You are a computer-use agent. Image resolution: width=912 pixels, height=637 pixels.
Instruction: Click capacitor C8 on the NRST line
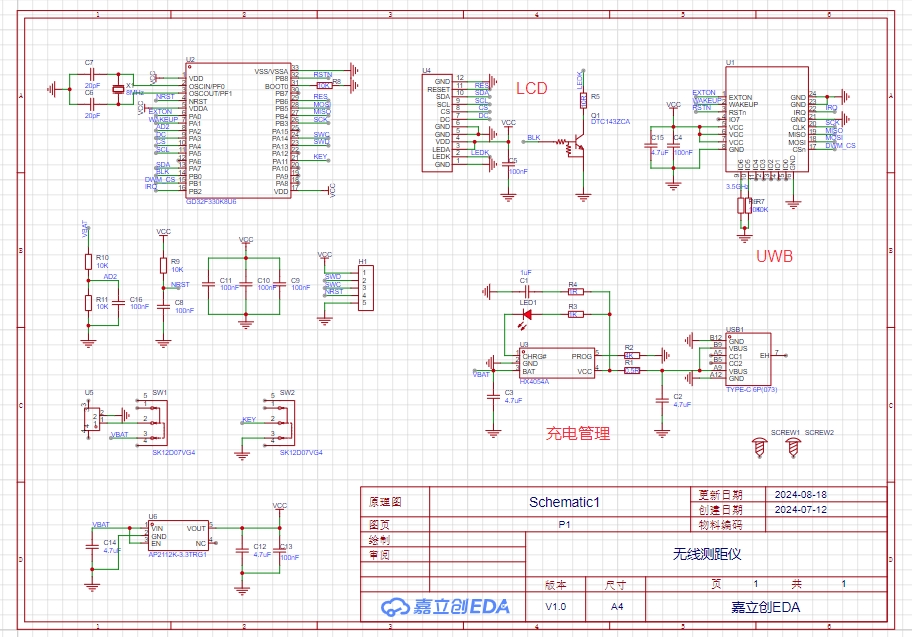(x=163, y=307)
